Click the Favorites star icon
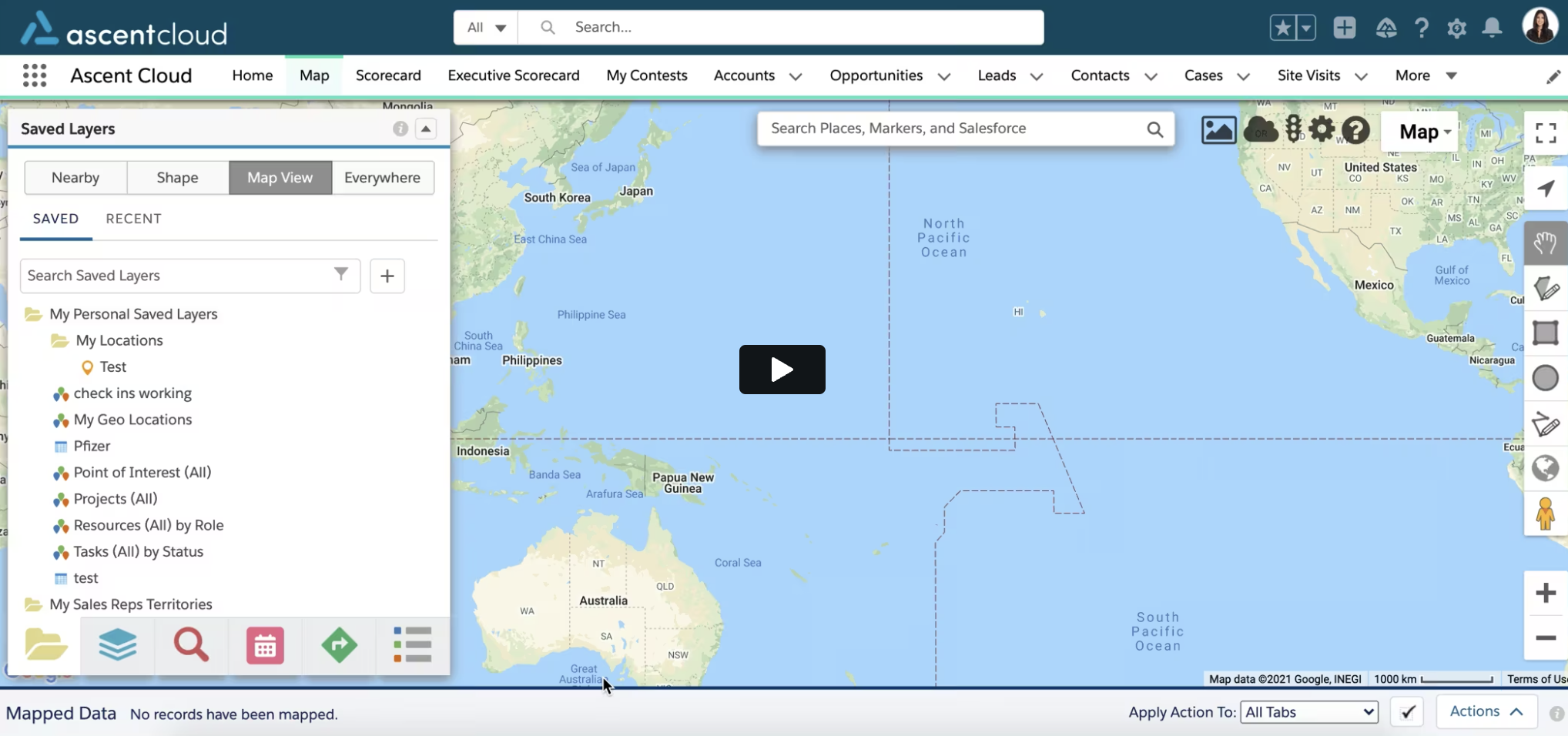Image resolution: width=1568 pixels, height=736 pixels. click(x=1282, y=28)
